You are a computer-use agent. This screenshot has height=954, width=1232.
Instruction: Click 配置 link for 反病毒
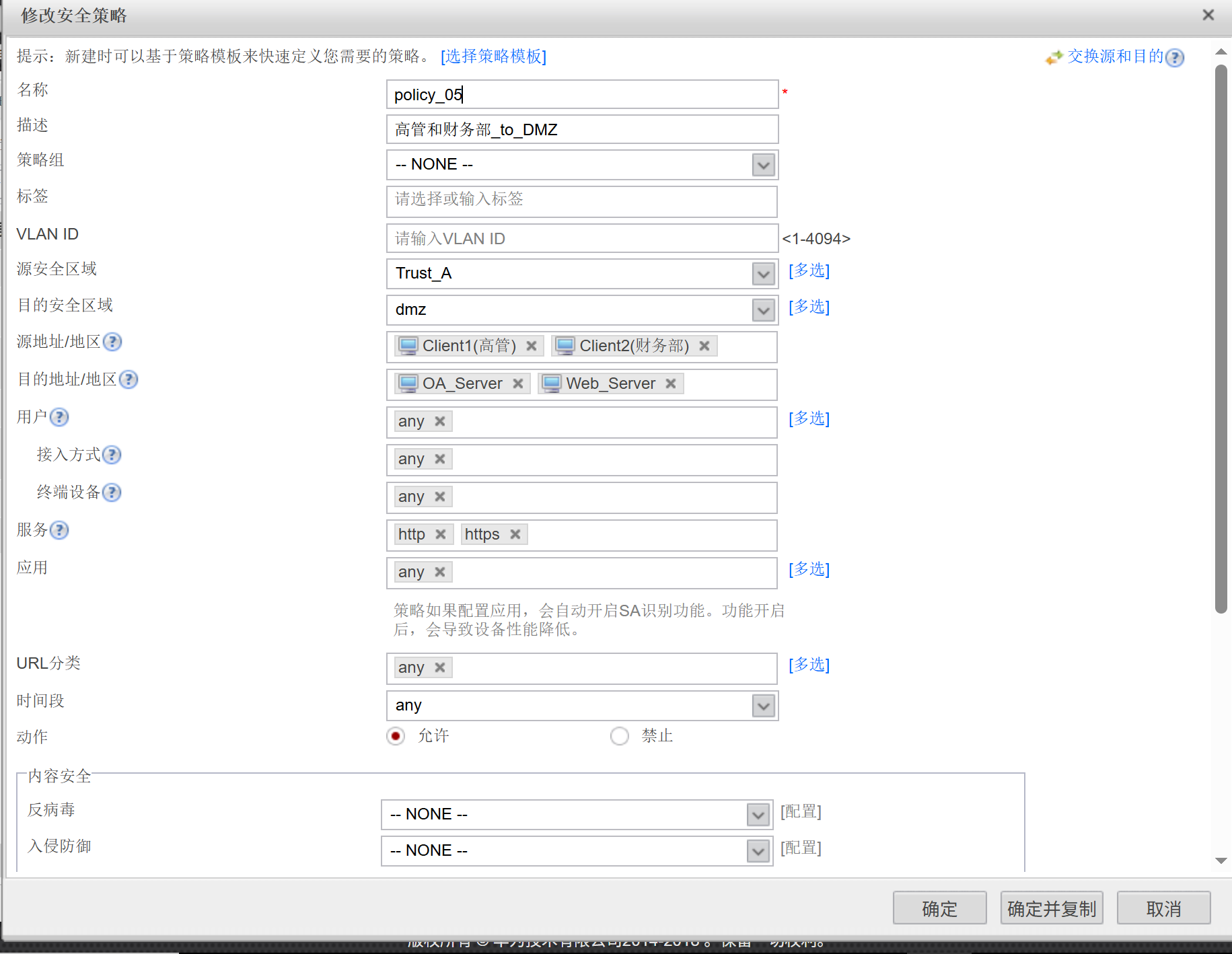click(801, 811)
